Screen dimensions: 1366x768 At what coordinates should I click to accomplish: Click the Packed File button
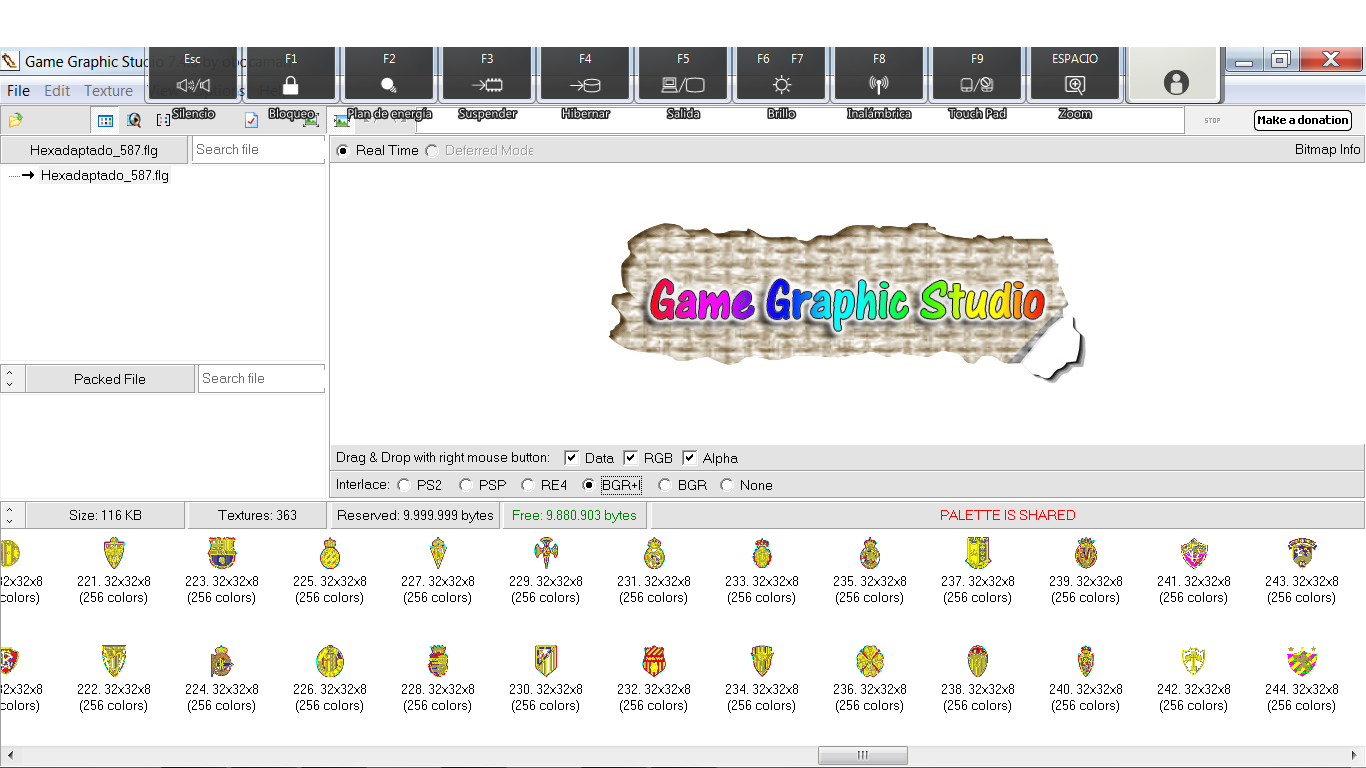pyautogui.click(x=110, y=379)
